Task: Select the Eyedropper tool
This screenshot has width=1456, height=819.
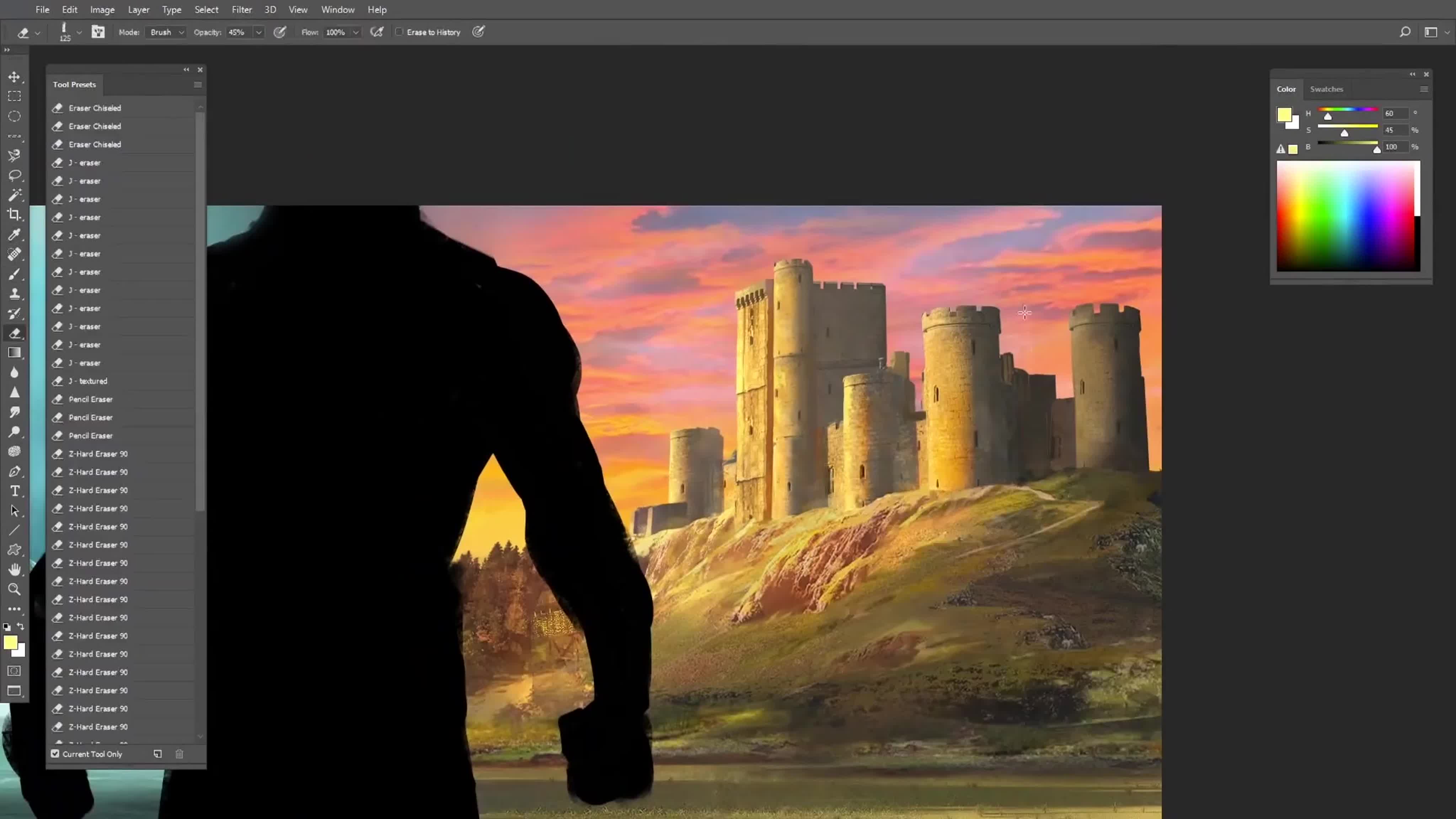Action: click(14, 235)
